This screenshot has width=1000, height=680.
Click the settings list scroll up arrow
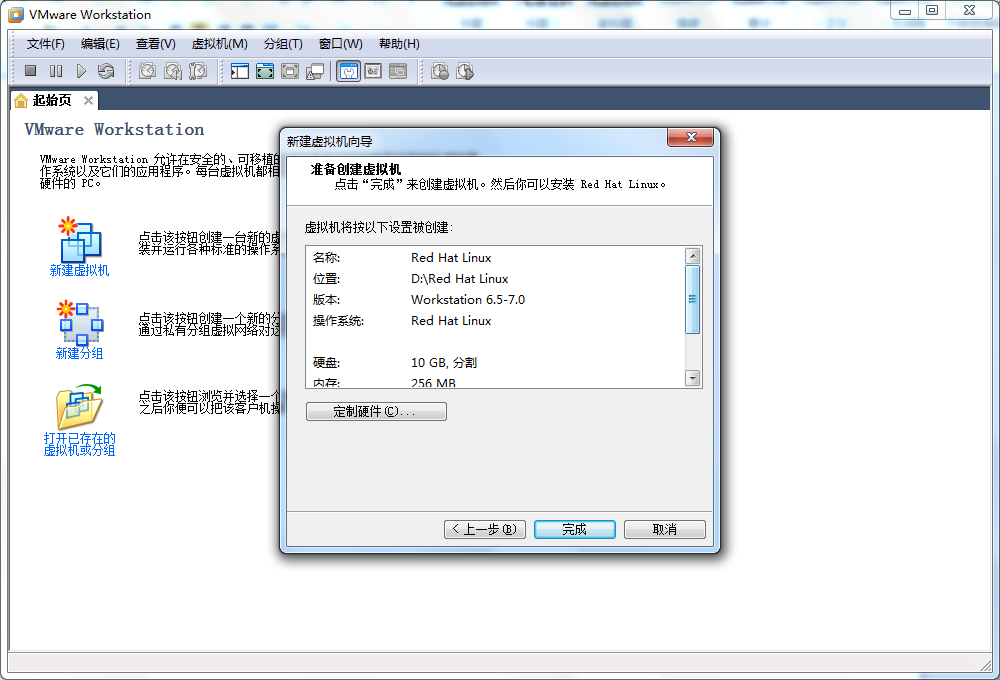click(693, 256)
